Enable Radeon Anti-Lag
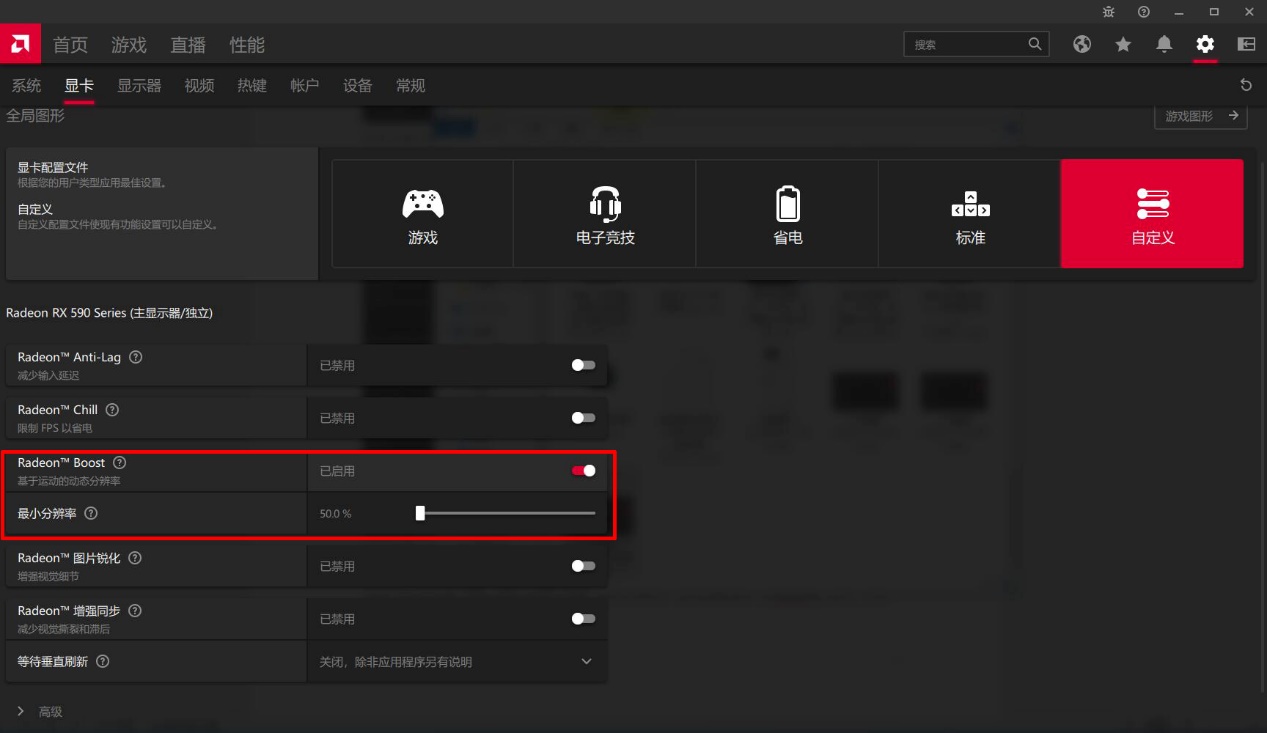The height and width of the screenshot is (733, 1267). pyautogui.click(x=581, y=366)
